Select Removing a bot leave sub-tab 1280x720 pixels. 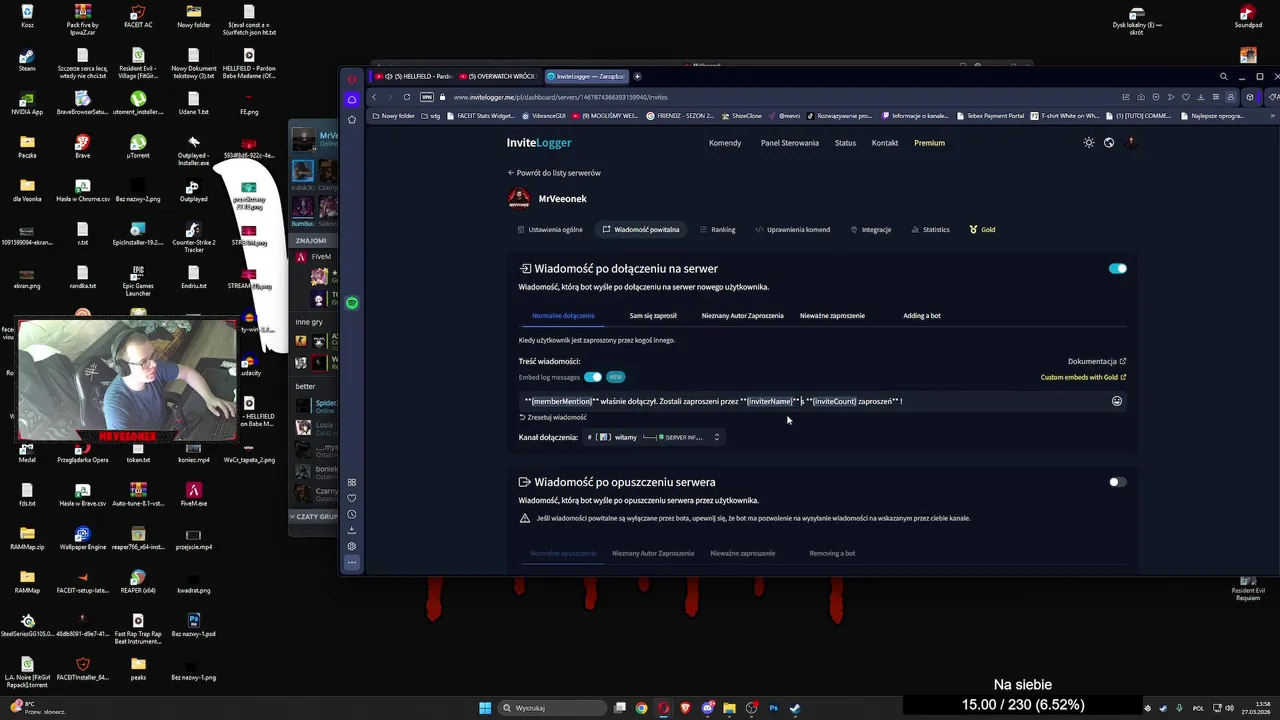point(832,553)
